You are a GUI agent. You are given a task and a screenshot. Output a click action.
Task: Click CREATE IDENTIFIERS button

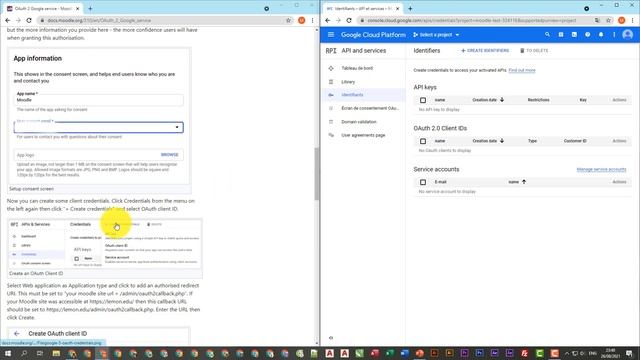(485, 51)
